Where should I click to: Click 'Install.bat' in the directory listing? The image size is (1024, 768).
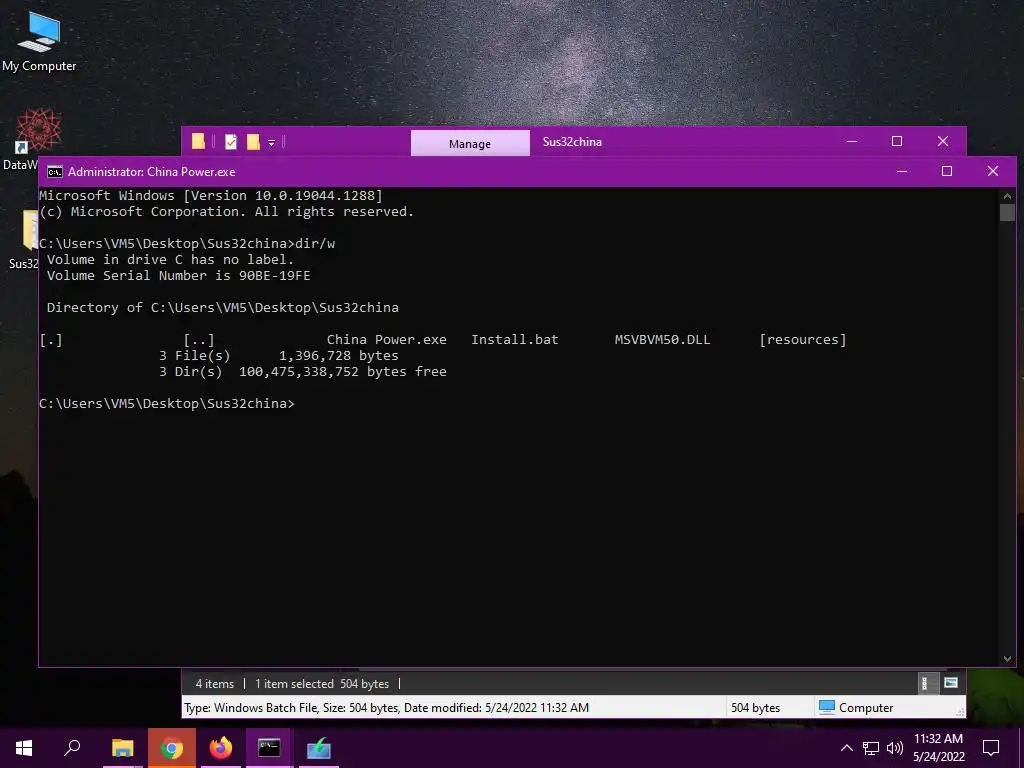(x=515, y=340)
